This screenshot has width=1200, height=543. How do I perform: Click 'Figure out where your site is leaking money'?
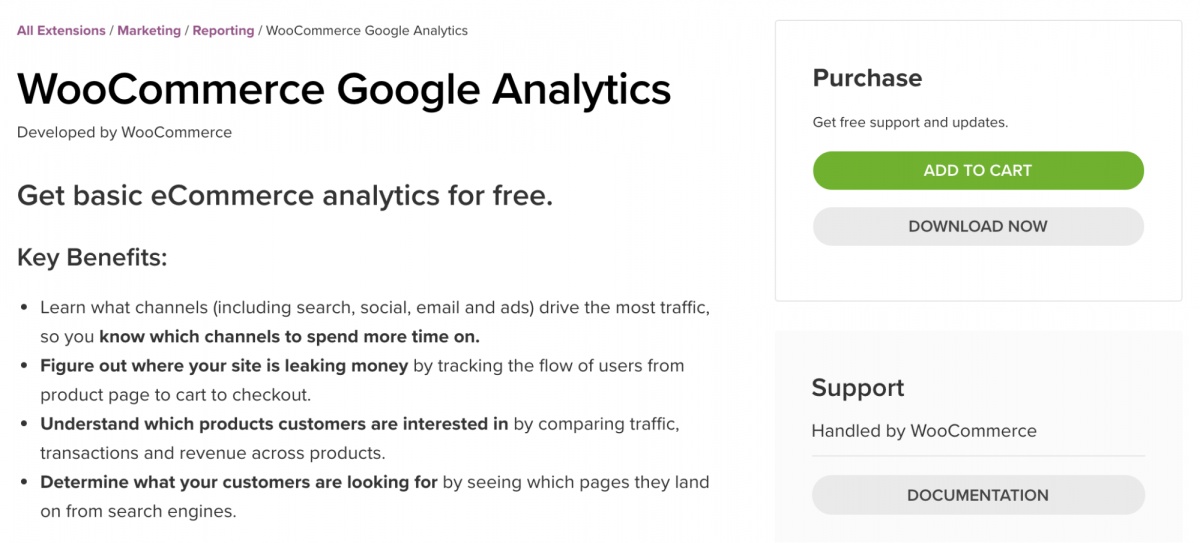pos(224,365)
